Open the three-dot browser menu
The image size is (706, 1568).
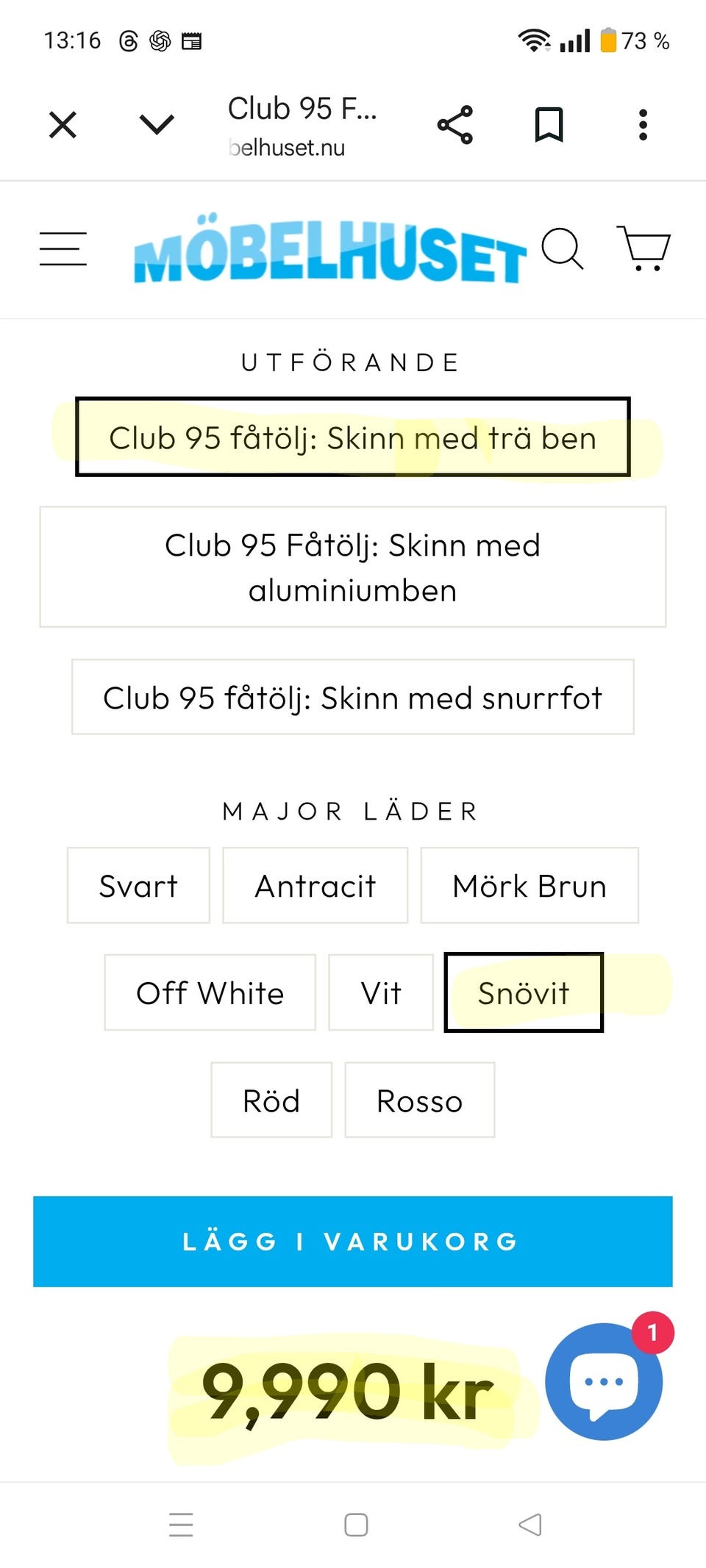(x=643, y=125)
